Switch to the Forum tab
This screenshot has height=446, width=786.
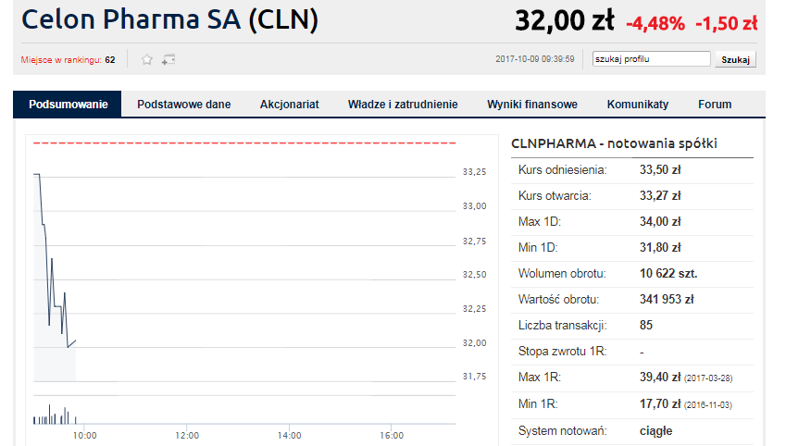pos(714,104)
